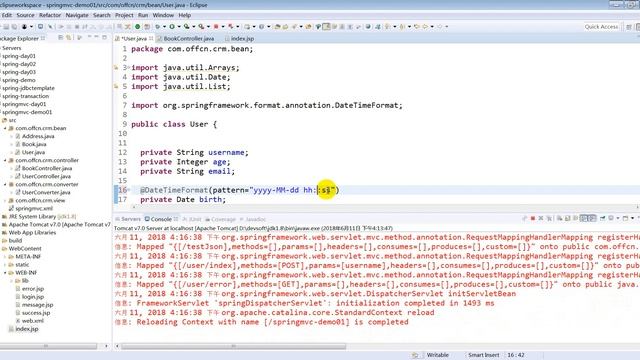Viewport: 640px width, 360px height.
Task: Click the Collapse All icon in Package Explorer
Action: [60, 38]
